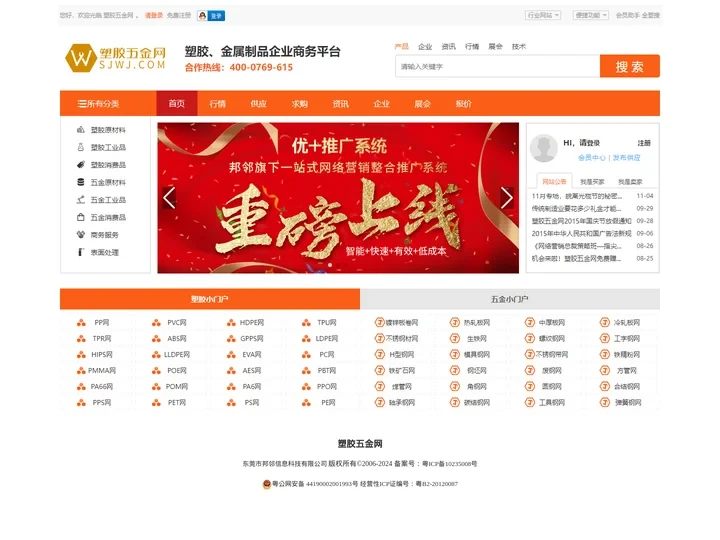Click the 商务服务 category icon

81,235
